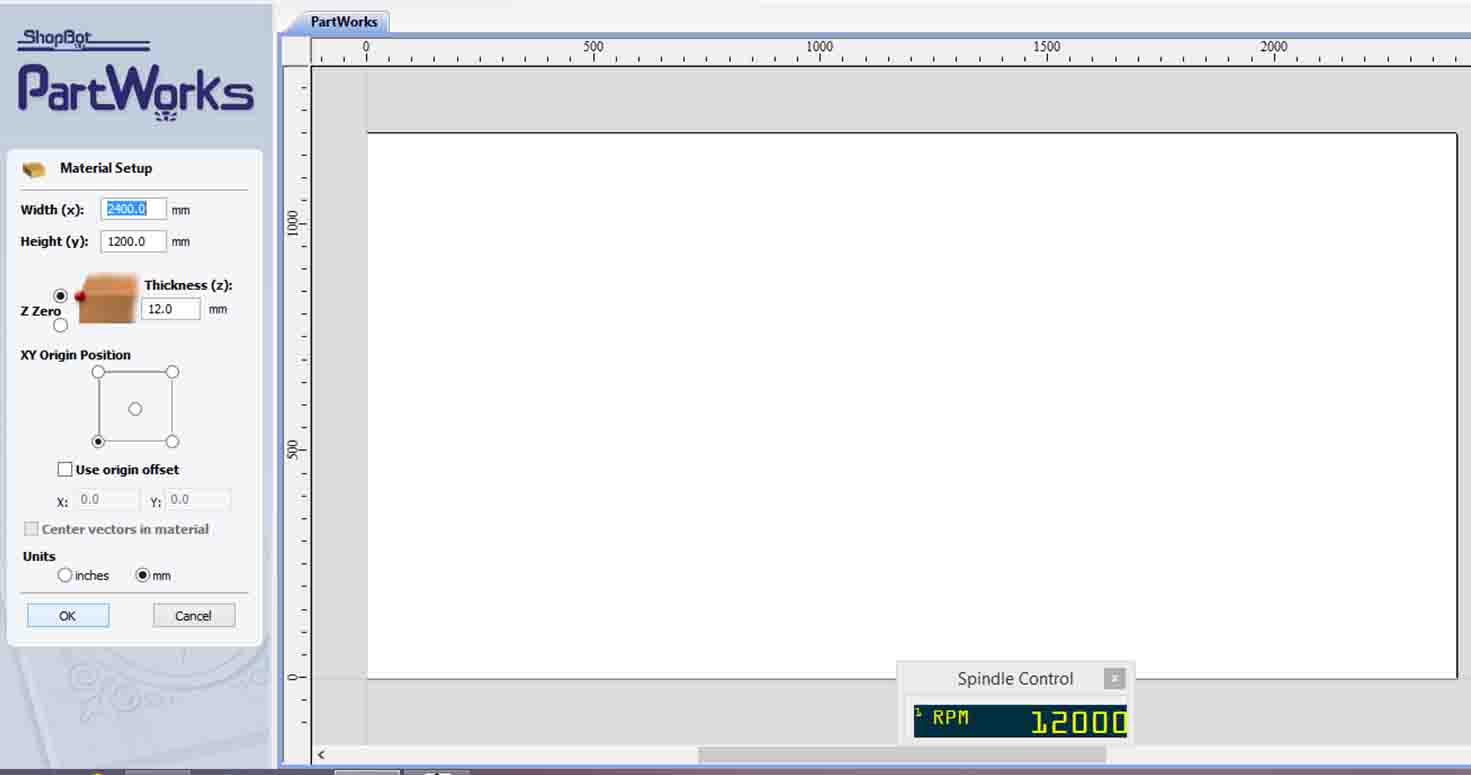The width and height of the screenshot is (1471, 775).
Task: Select mm units
Action: (x=142, y=575)
